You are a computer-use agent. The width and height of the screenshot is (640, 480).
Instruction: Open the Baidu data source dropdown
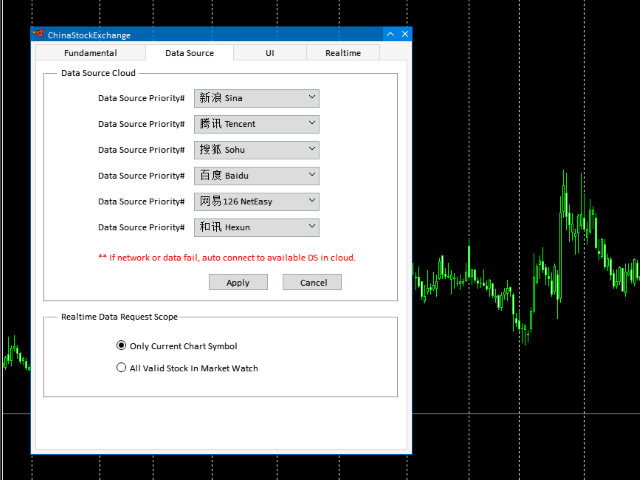(256, 176)
